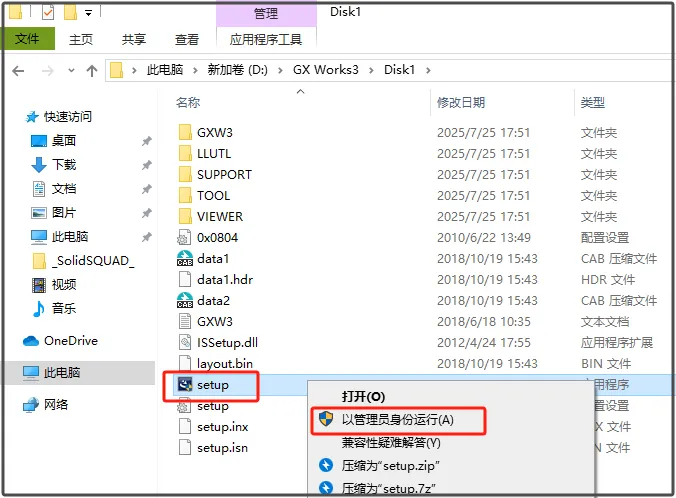Select the data1 CAB archive icon
The width and height of the screenshot is (676, 498).
pos(185,259)
